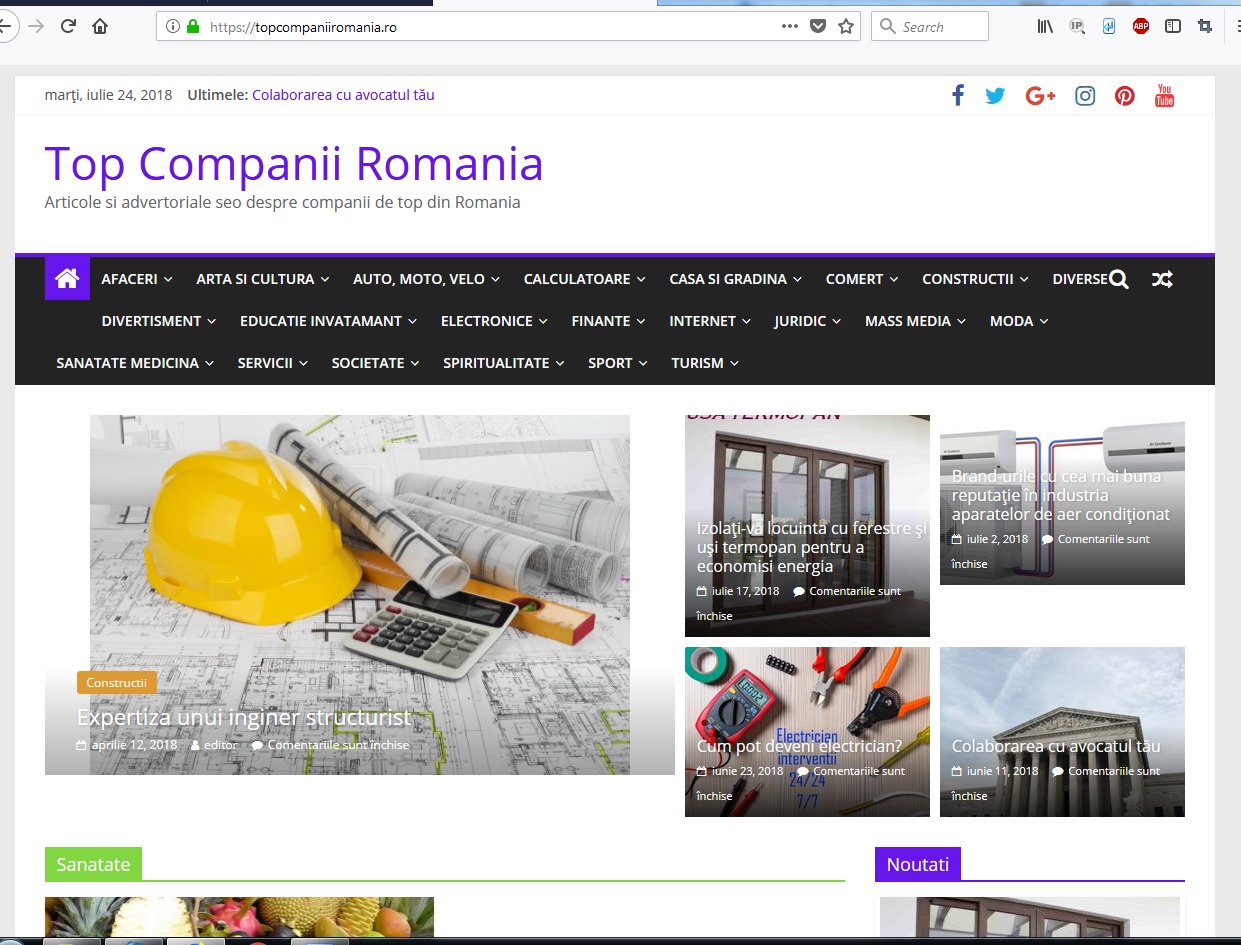
Task: Expand the ARTA SI CULTURA submenu chevron
Action: click(x=324, y=280)
